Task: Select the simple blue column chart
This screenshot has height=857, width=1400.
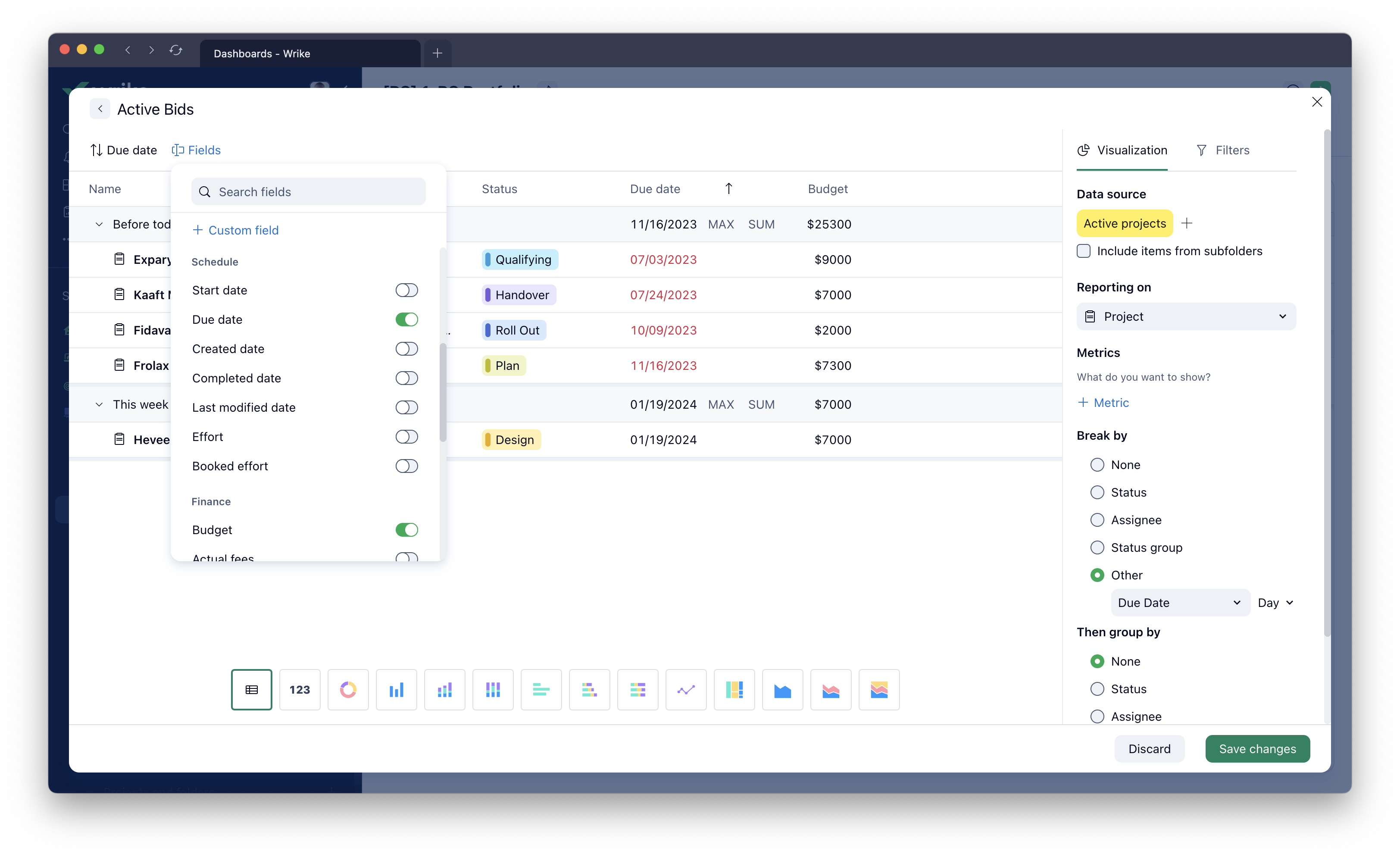Action: [396, 689]
